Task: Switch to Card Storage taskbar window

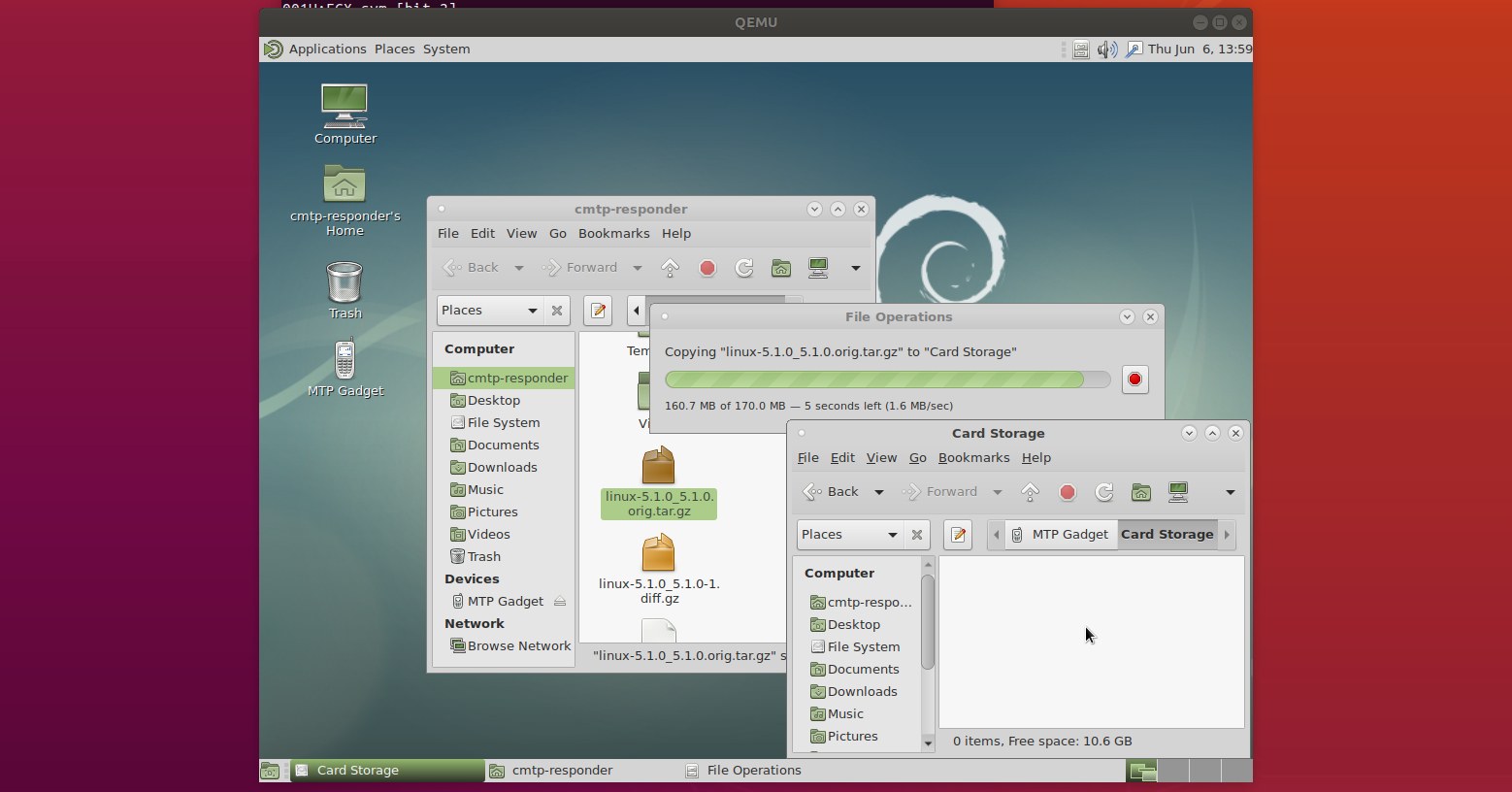Action: (387, 771)
